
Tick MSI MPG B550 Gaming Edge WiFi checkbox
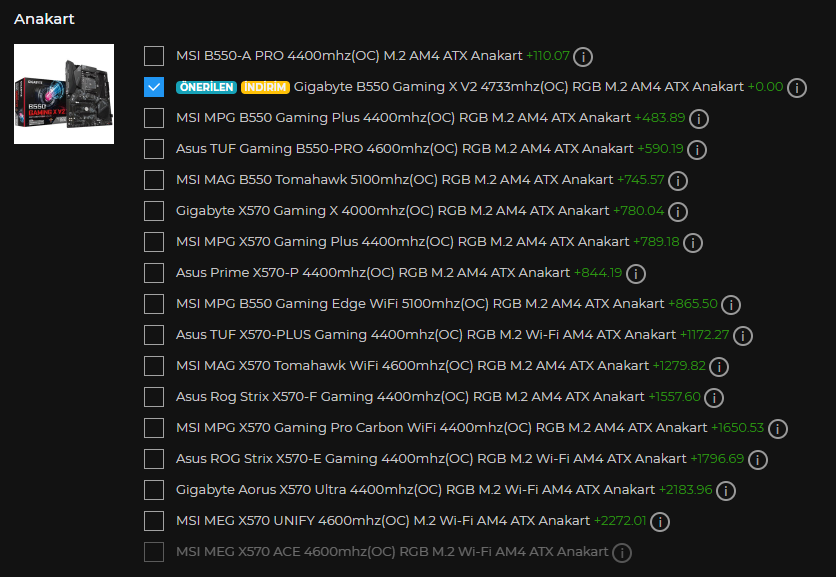[x=154, y=304]
